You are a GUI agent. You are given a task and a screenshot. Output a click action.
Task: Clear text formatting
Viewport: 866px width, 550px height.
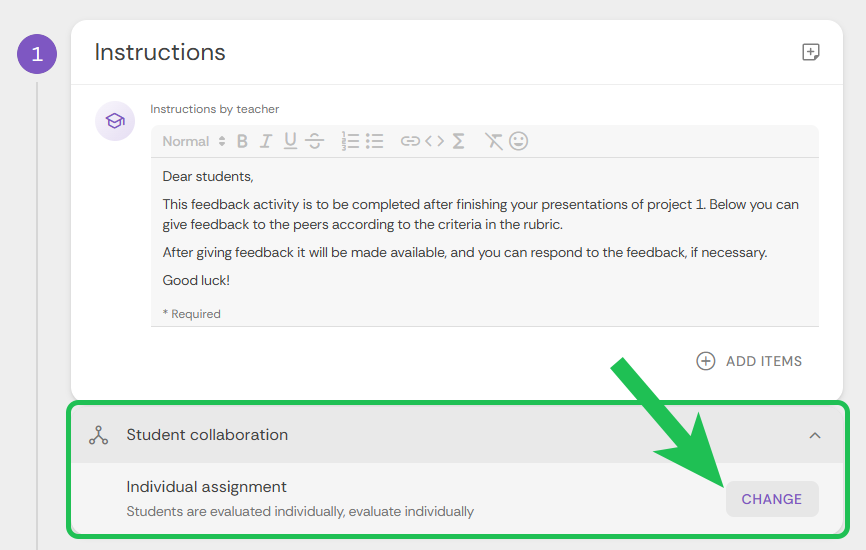(494, 142)
